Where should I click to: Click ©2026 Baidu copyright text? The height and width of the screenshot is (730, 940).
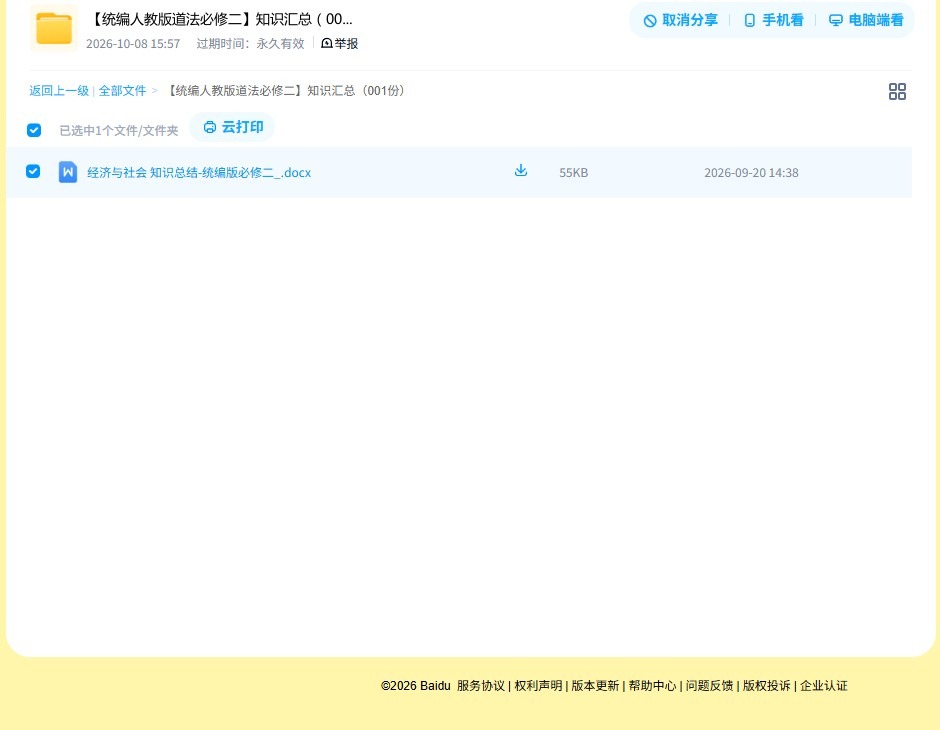click(x=415, y=686)
